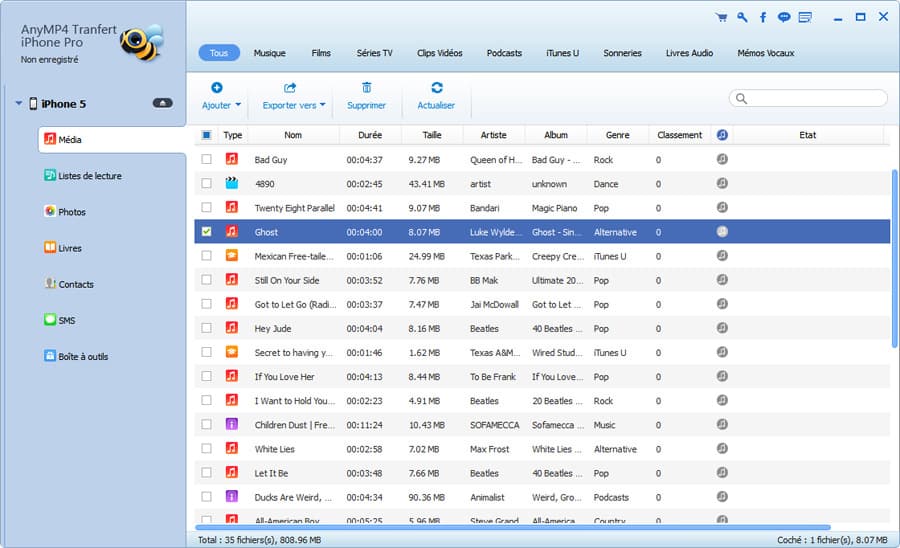Click the 'SOFAMECCA' artist cell
The height and width of the screenshot is (548, 900).
[494, 425]
